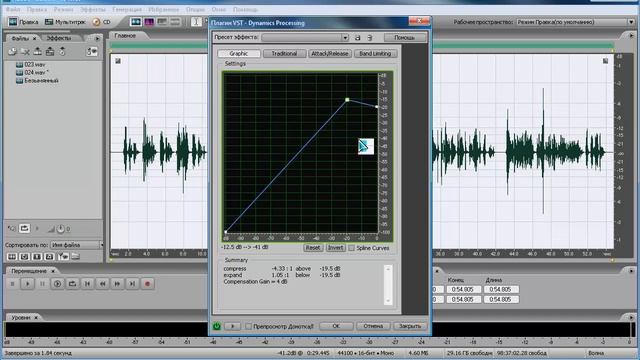Click the Отмена cancel button
Viewport: 640px width, 360px height.
tap(373, 326)
